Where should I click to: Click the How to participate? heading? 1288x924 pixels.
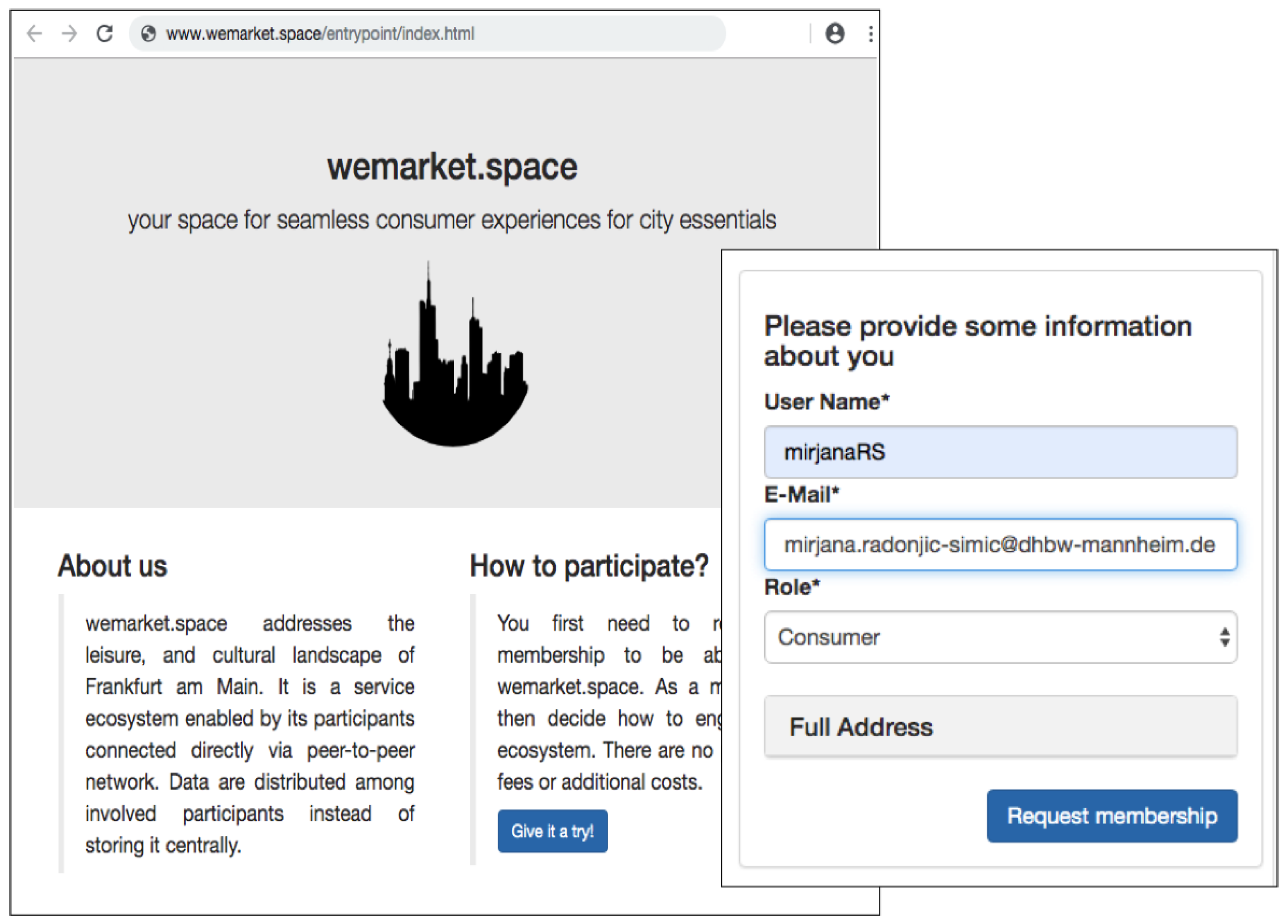pyautogui.click(x=589, y=566)
